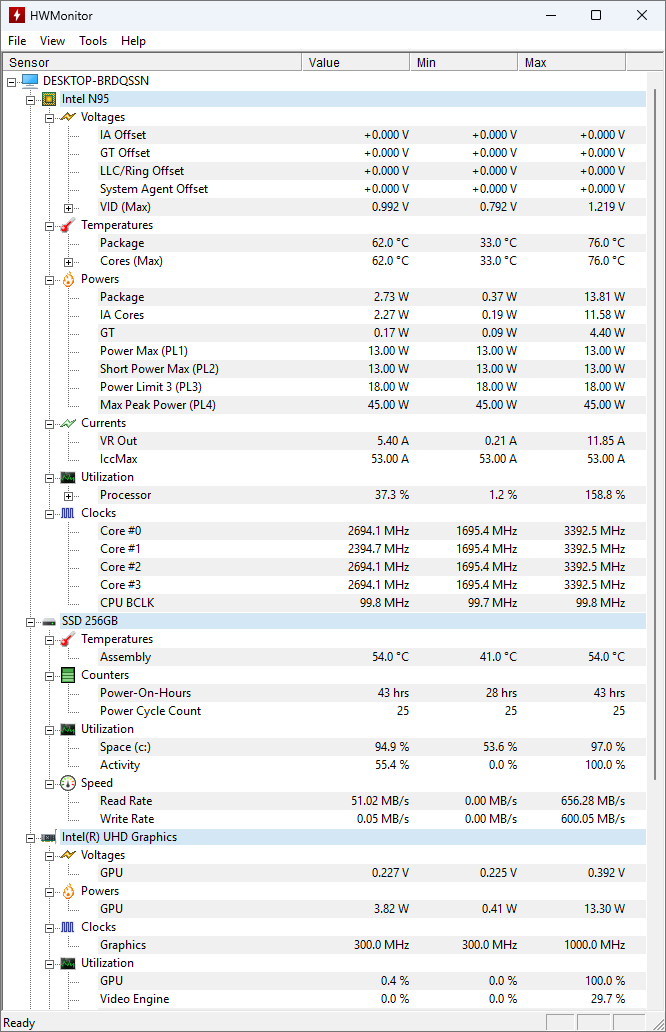Click the thermometer icon beside CPU Temperatures
The width and height of the screenshot is (666, 1032).
pyautogui.click(x=68, y=225)
